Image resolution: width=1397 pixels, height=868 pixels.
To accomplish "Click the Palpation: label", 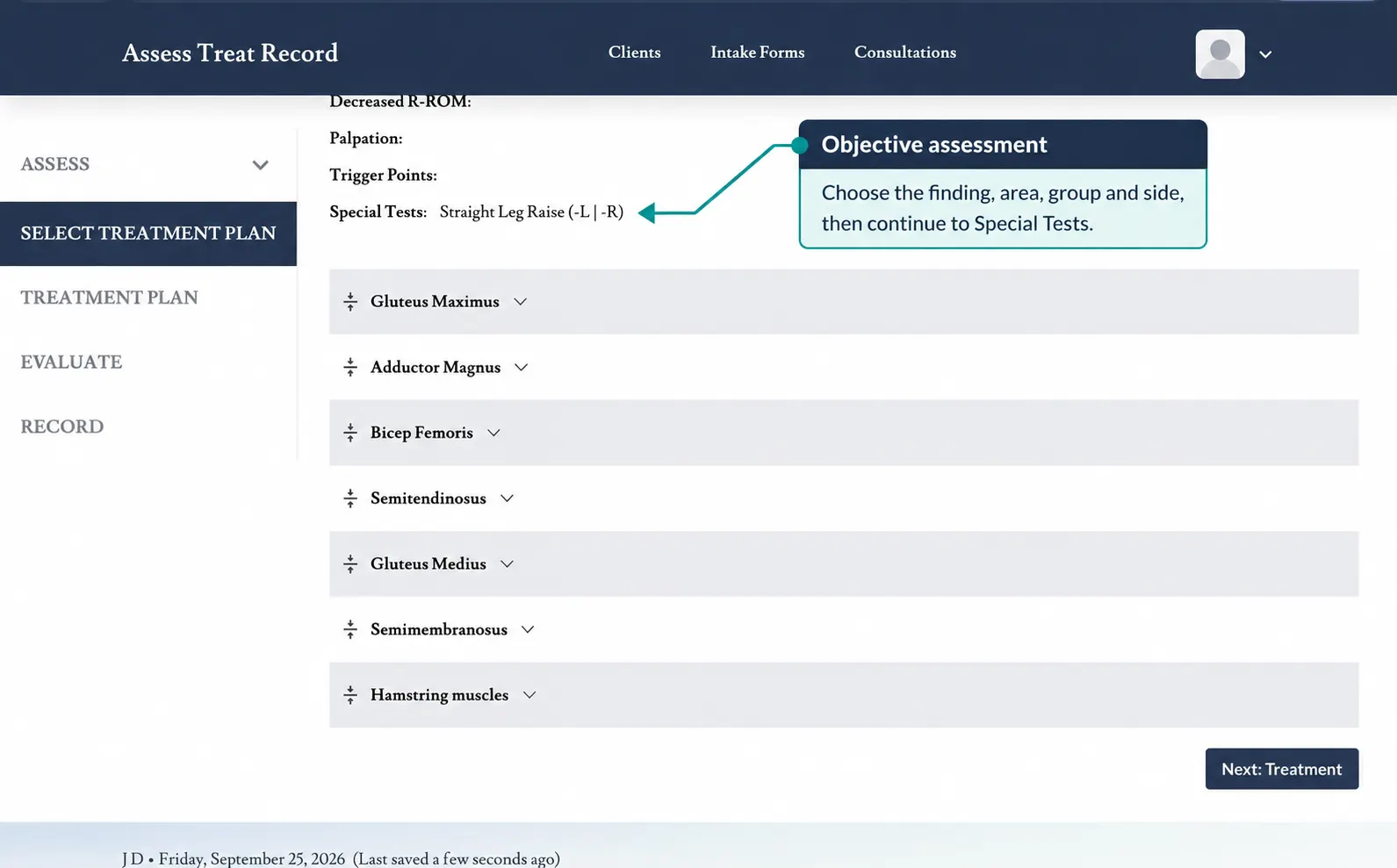I will point(366,139).
